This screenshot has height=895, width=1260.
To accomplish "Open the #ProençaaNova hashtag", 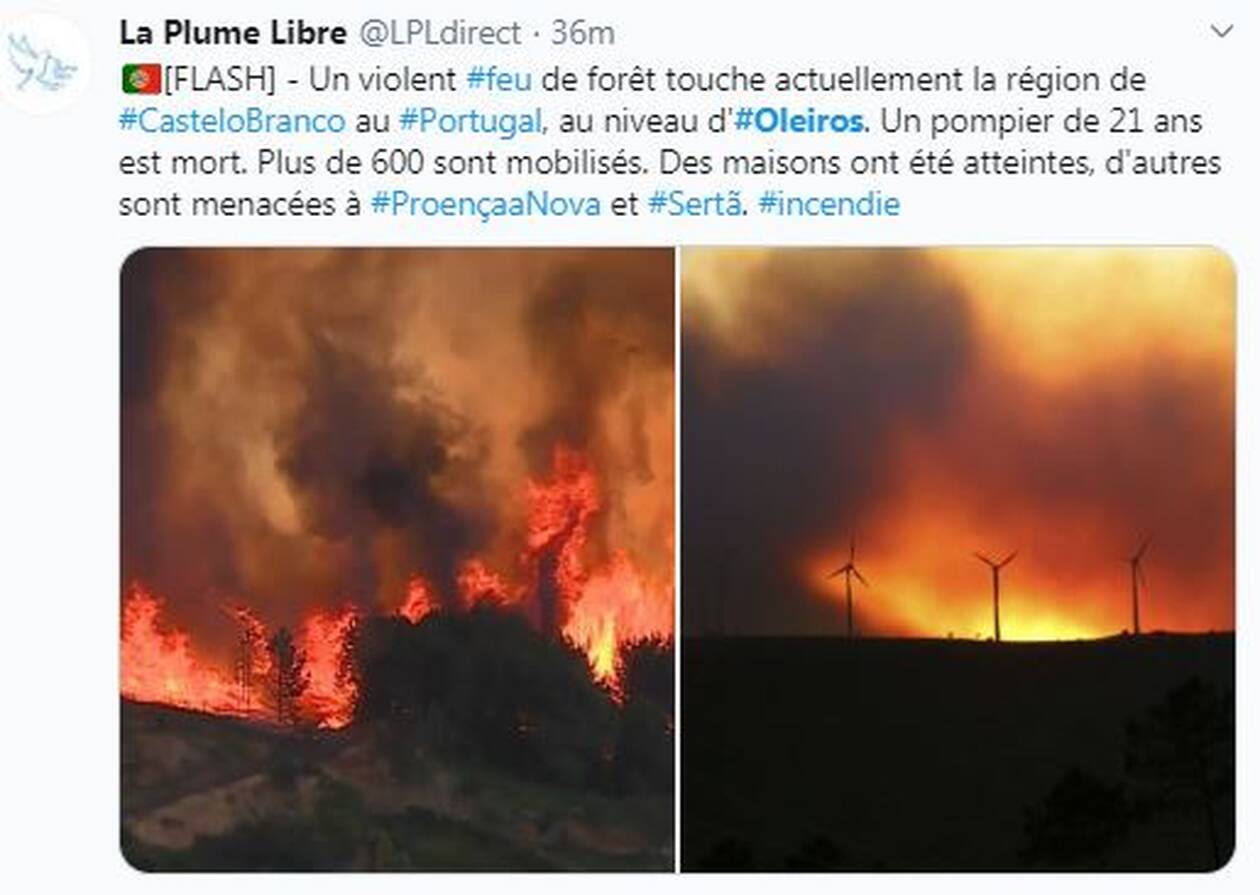I will tap(486, 205).
